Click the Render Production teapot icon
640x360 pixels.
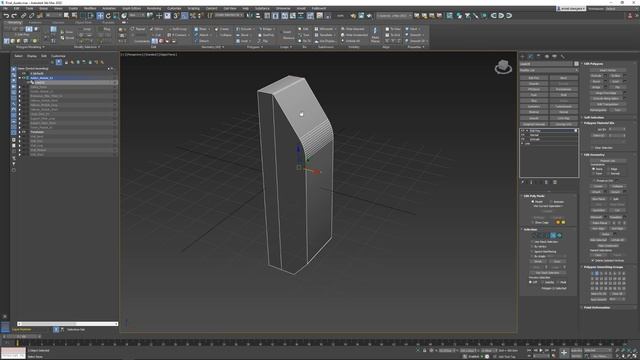[369, 16]
